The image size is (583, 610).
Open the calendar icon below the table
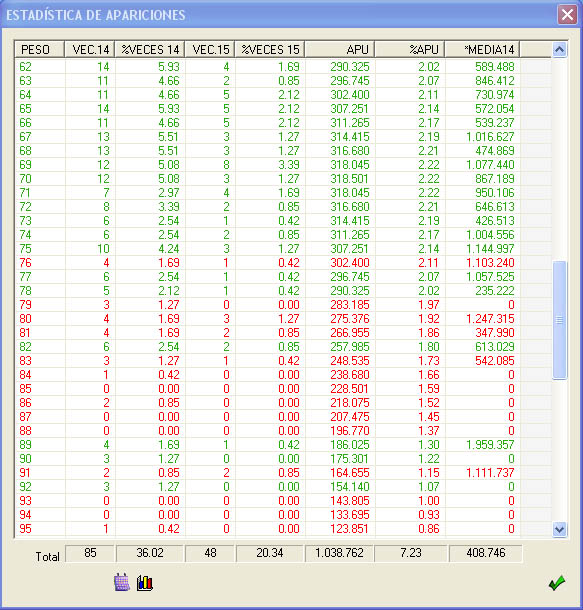[x=122, y=582]
